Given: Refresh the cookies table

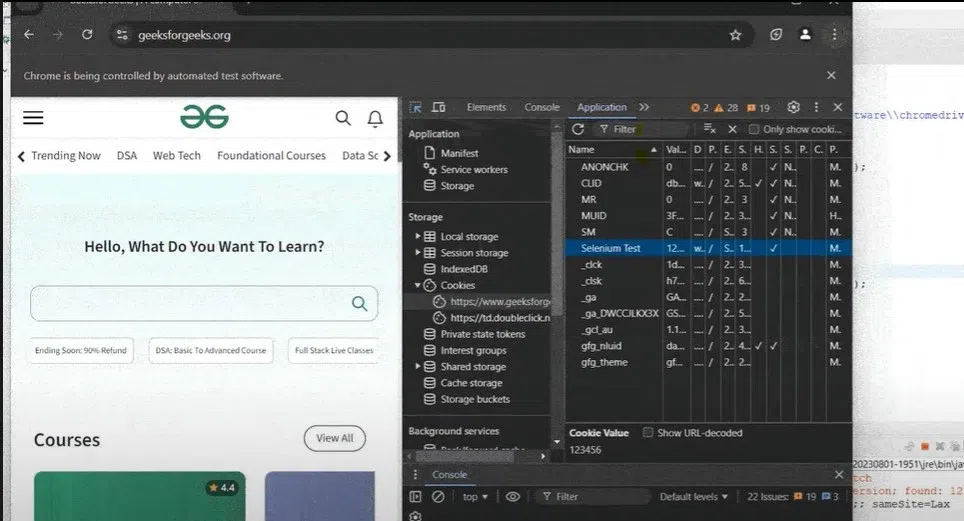Looking at the screenshot, I should 578,129.
